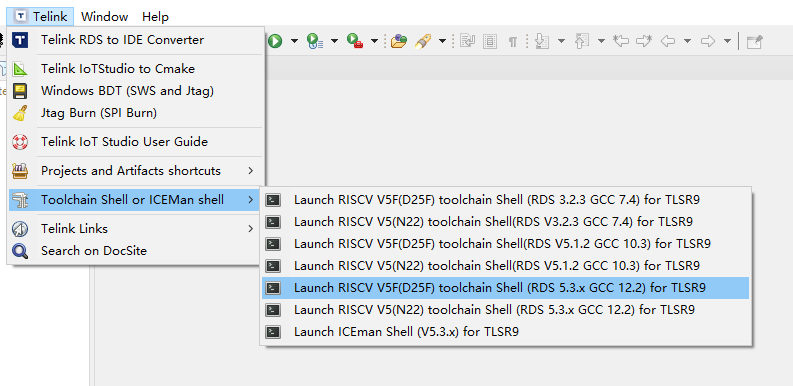793x386 pixels.
Task: Click the Jtag Burn broom icon
Action: 20,113
